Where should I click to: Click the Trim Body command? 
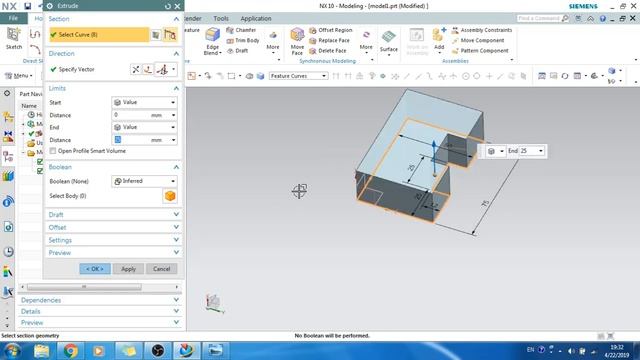(242, 40)
